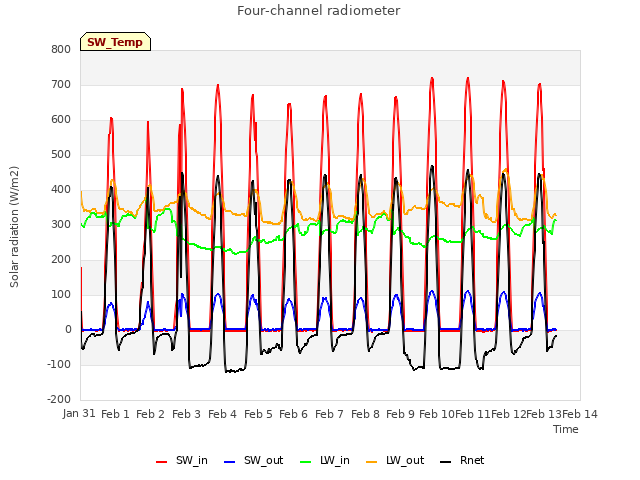Click the blue SW_out legend line marker
Viewport: 640px width, 480px height.
[x=230, y=462]
